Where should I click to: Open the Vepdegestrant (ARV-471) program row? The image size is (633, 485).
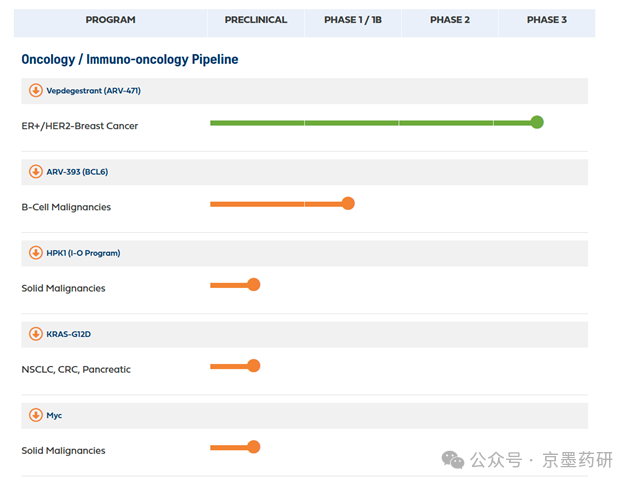[x=304, y=91]
